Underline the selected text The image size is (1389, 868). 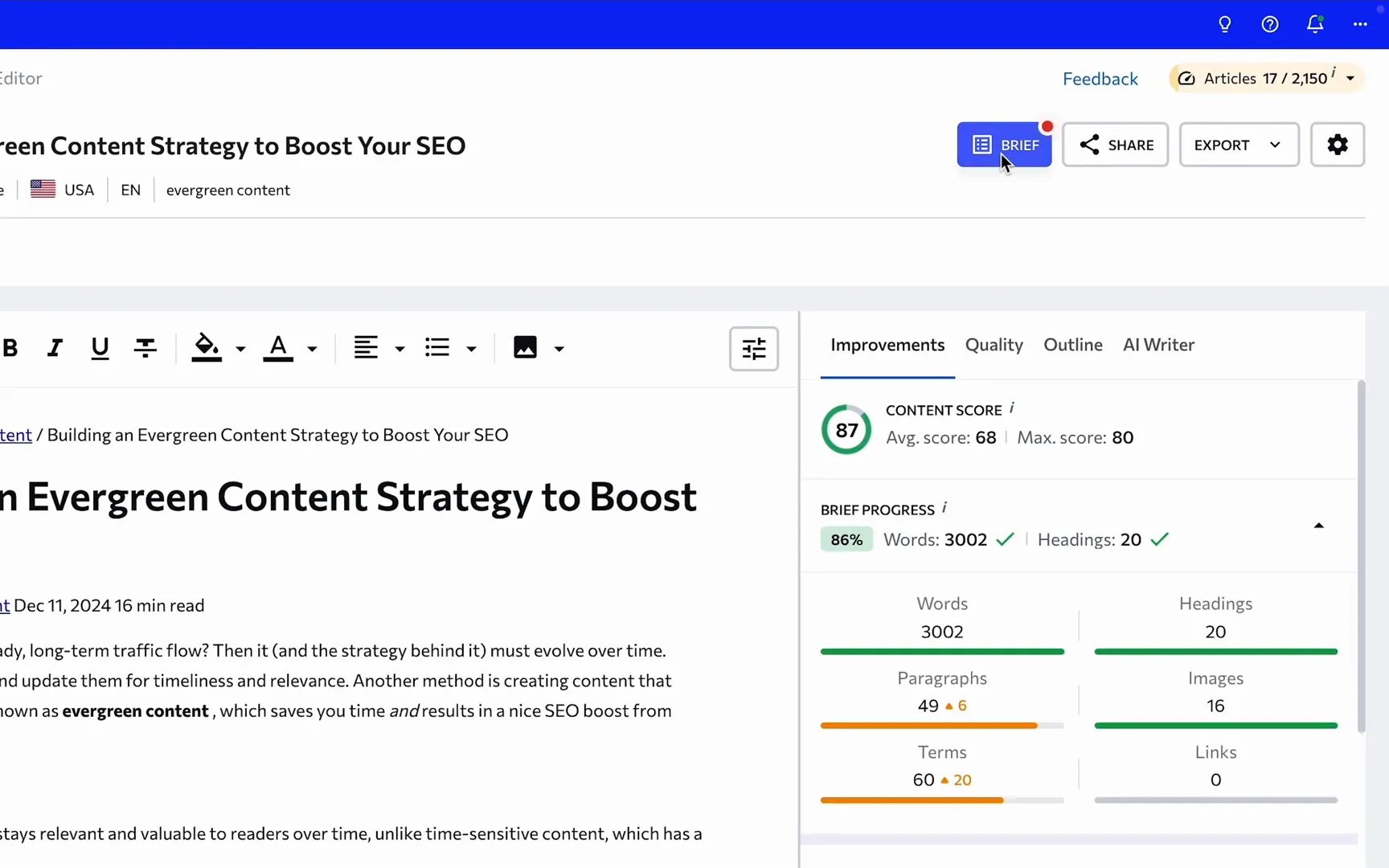point(100,347)
